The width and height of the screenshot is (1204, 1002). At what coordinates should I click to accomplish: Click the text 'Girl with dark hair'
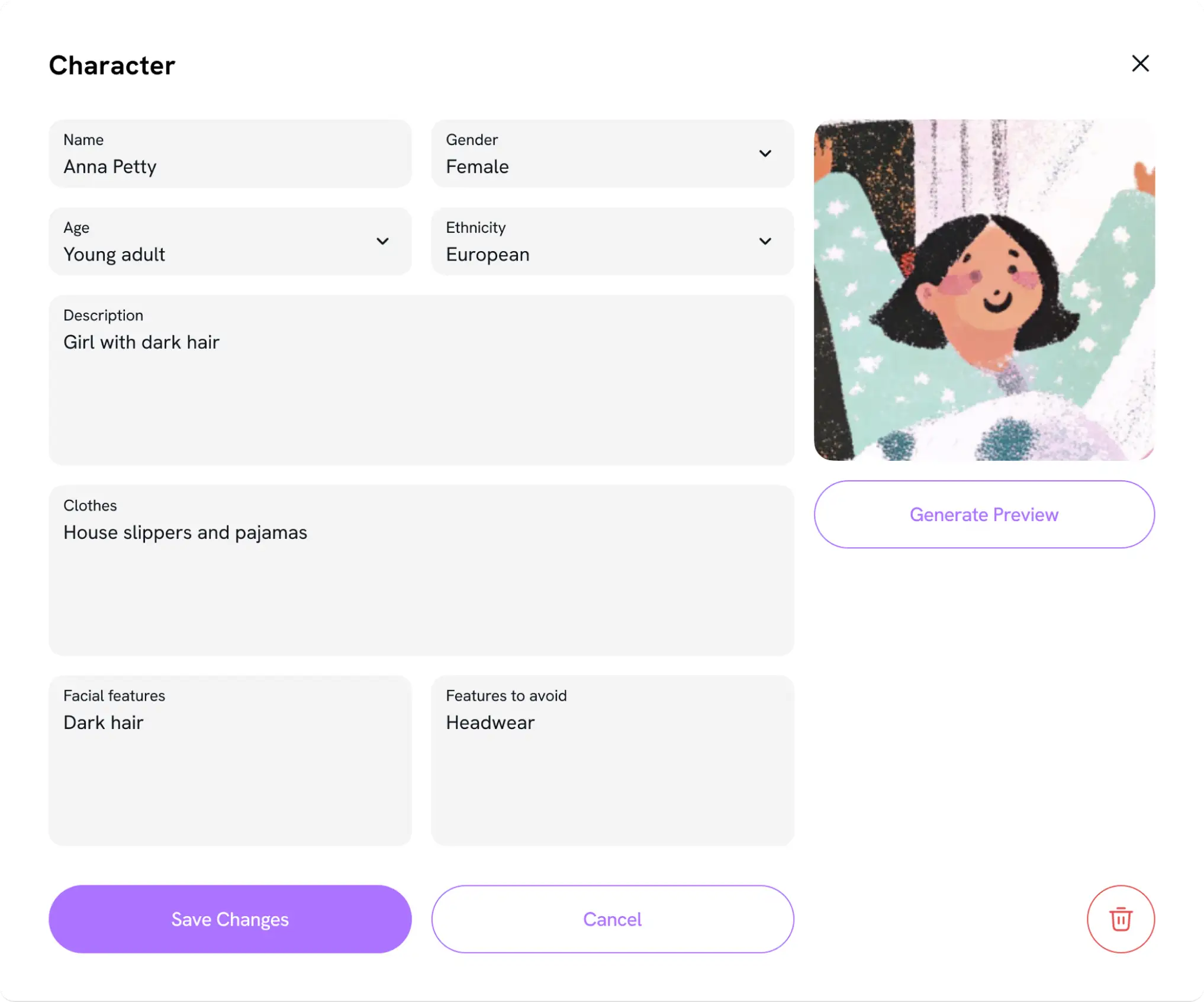[141, 342]
